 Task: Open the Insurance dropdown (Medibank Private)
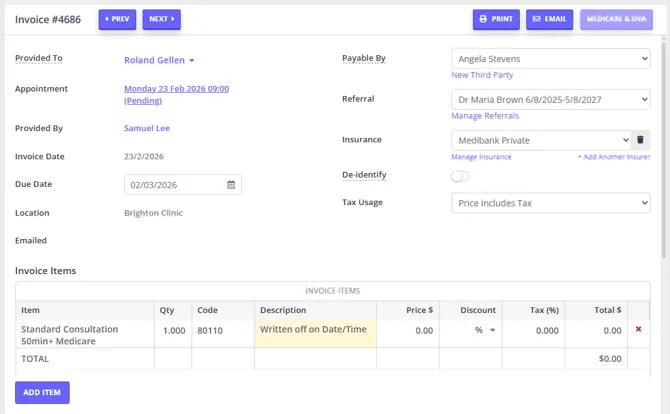coord(541,140)
